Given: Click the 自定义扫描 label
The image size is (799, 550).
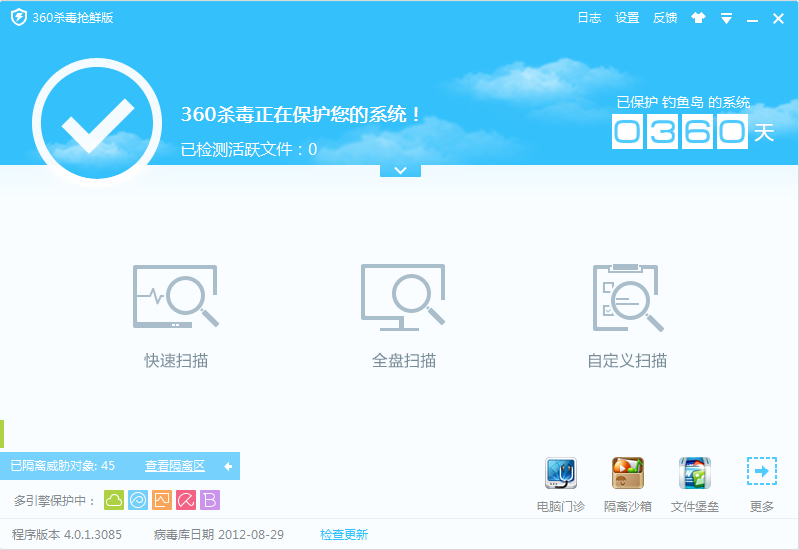Looking at the screenshot, I should point(627,360).
